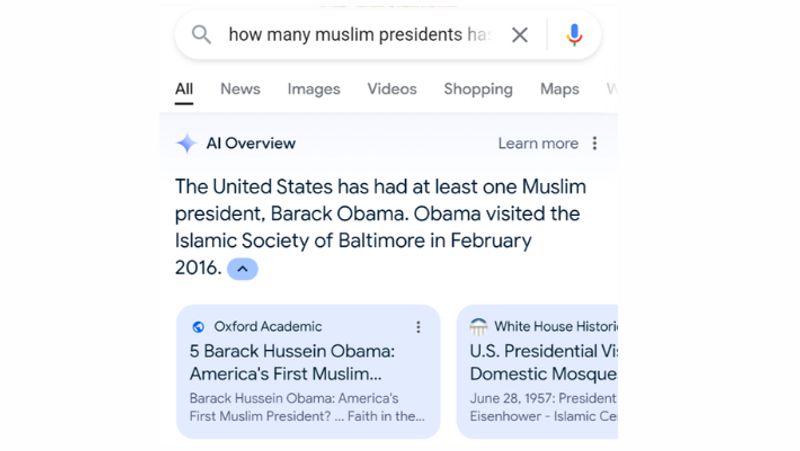Clear the search query with X
This screenshot has height=451, width=800.
pyautogui.click(x=520, y=35)
